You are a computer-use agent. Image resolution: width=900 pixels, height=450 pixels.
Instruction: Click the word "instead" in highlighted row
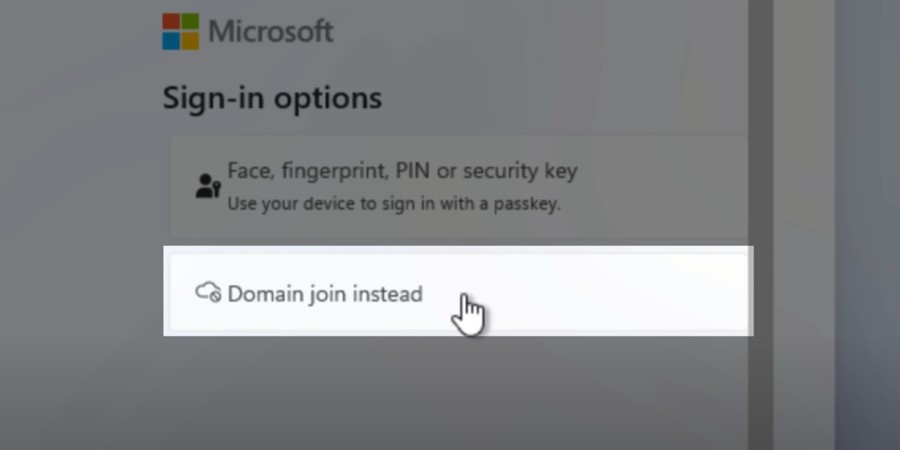click(389, 294)
